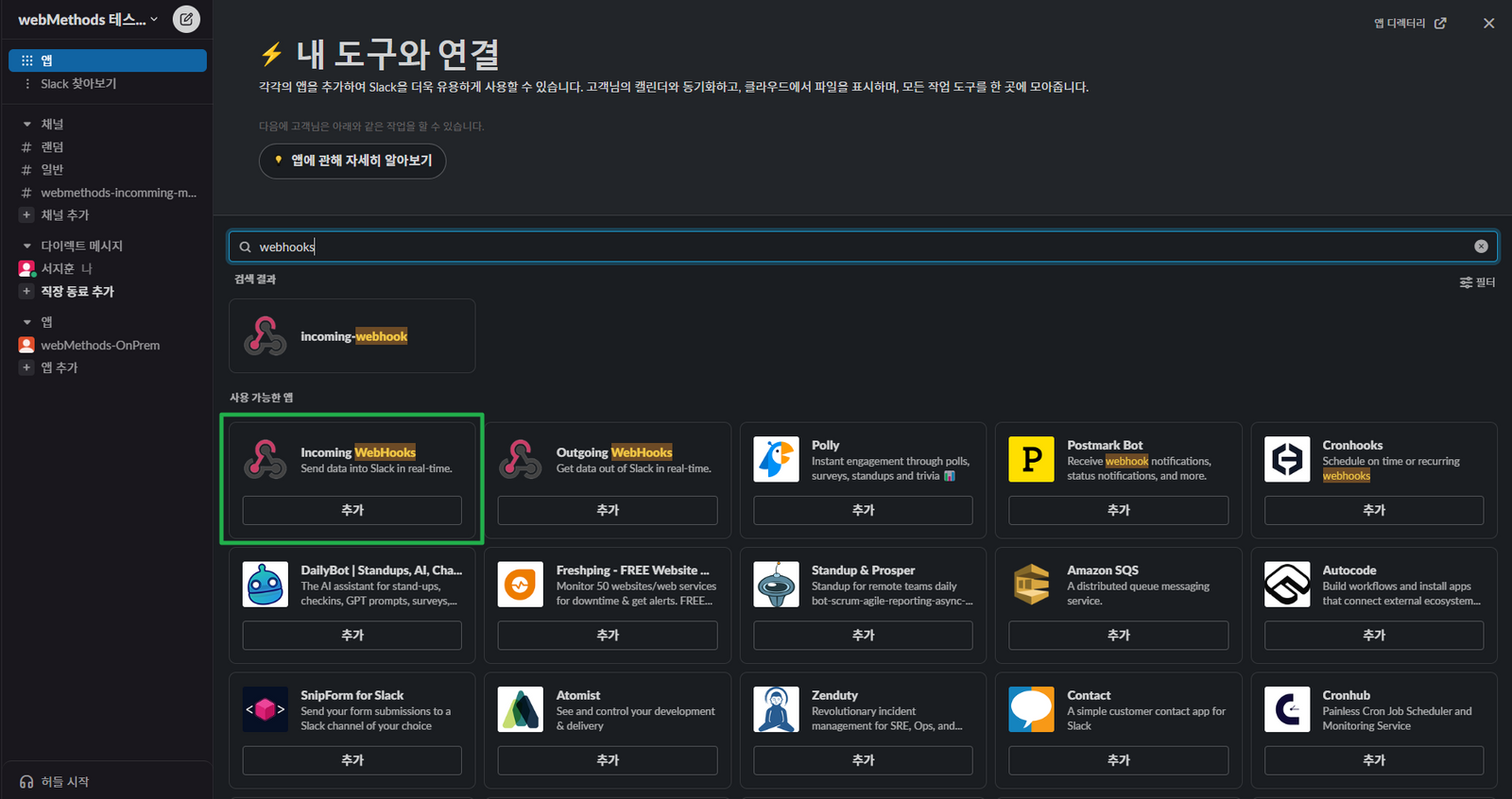The height and width of the screenshot is (799, 1512).
Task: Open the app directory external link
Action: click(x=1409, y=24)
